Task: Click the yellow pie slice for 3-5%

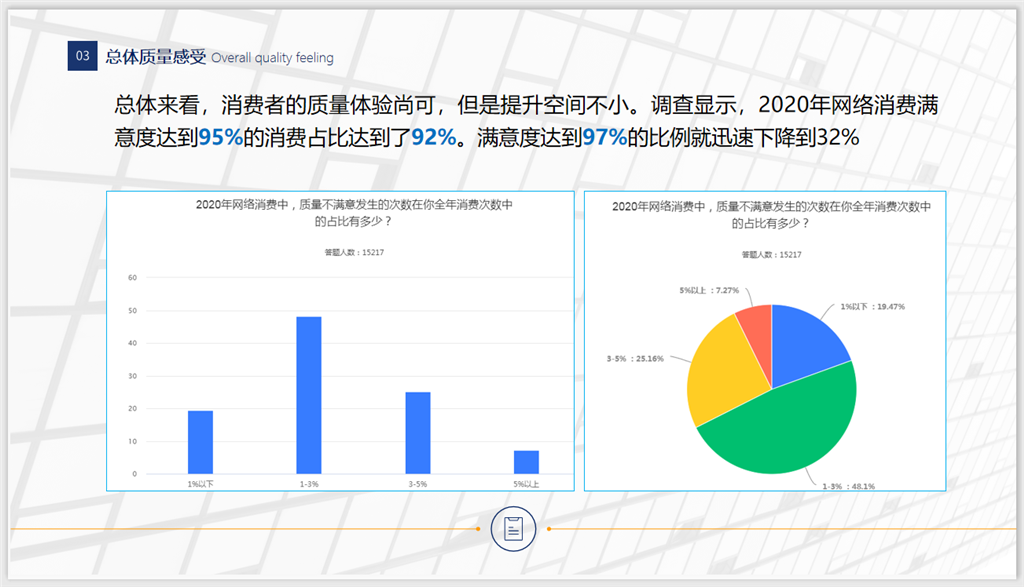Action: click(722, 375)
